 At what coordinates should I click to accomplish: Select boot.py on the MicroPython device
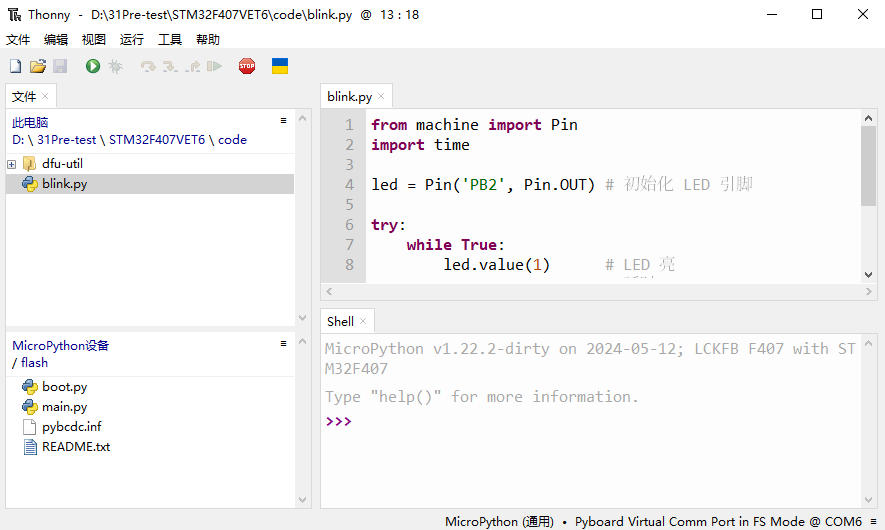tap(150, 387)
